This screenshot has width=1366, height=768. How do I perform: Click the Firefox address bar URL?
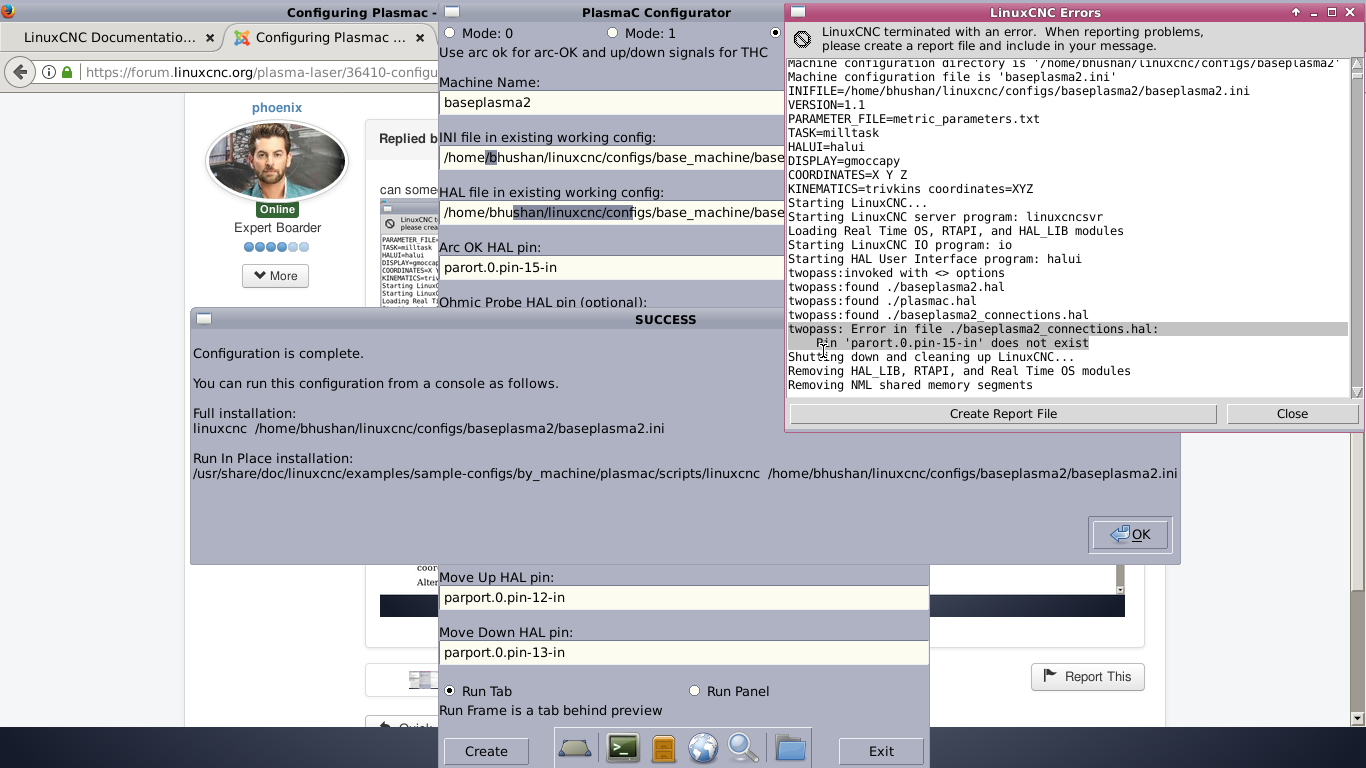point(261,72)
